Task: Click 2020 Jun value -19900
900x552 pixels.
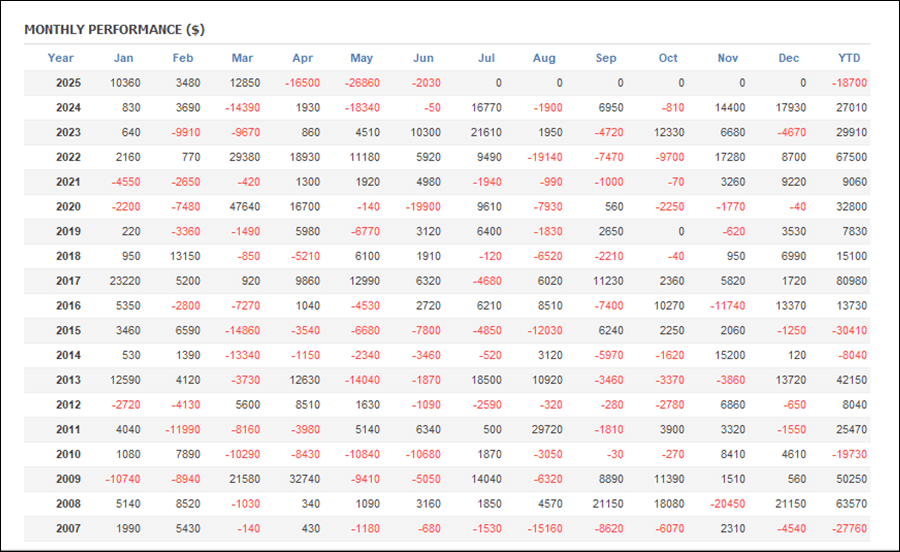Action: (x=423, y=207)
